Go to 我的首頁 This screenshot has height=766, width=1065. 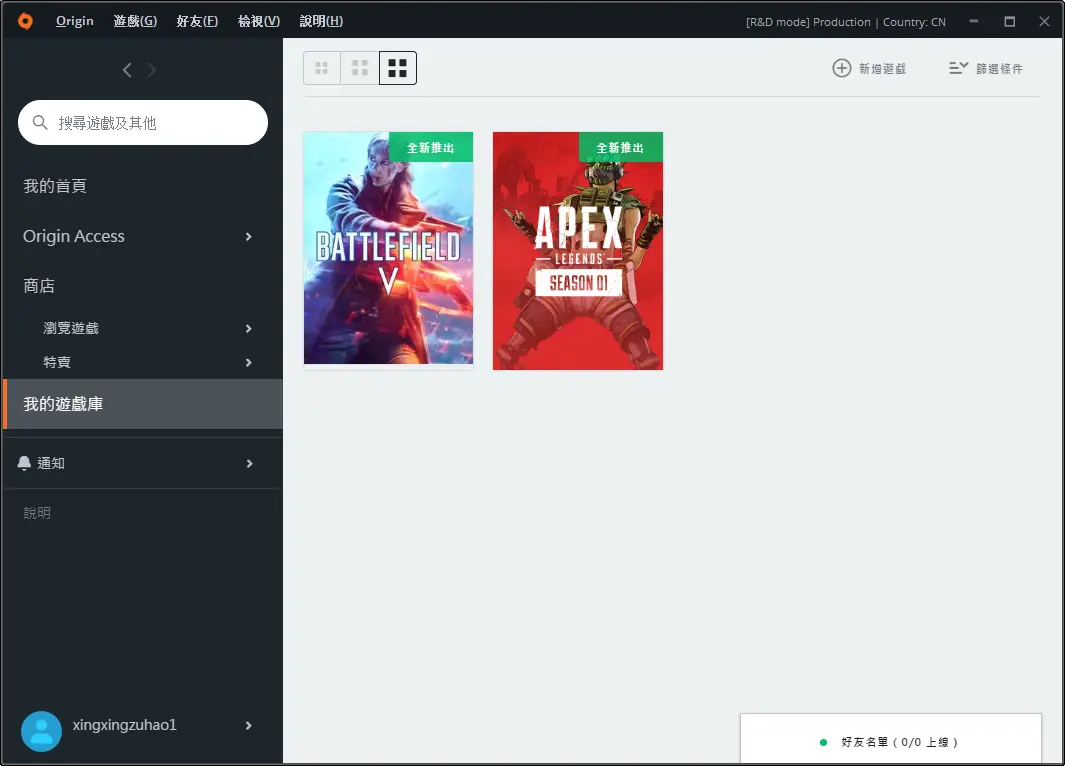tap(55, 186)
